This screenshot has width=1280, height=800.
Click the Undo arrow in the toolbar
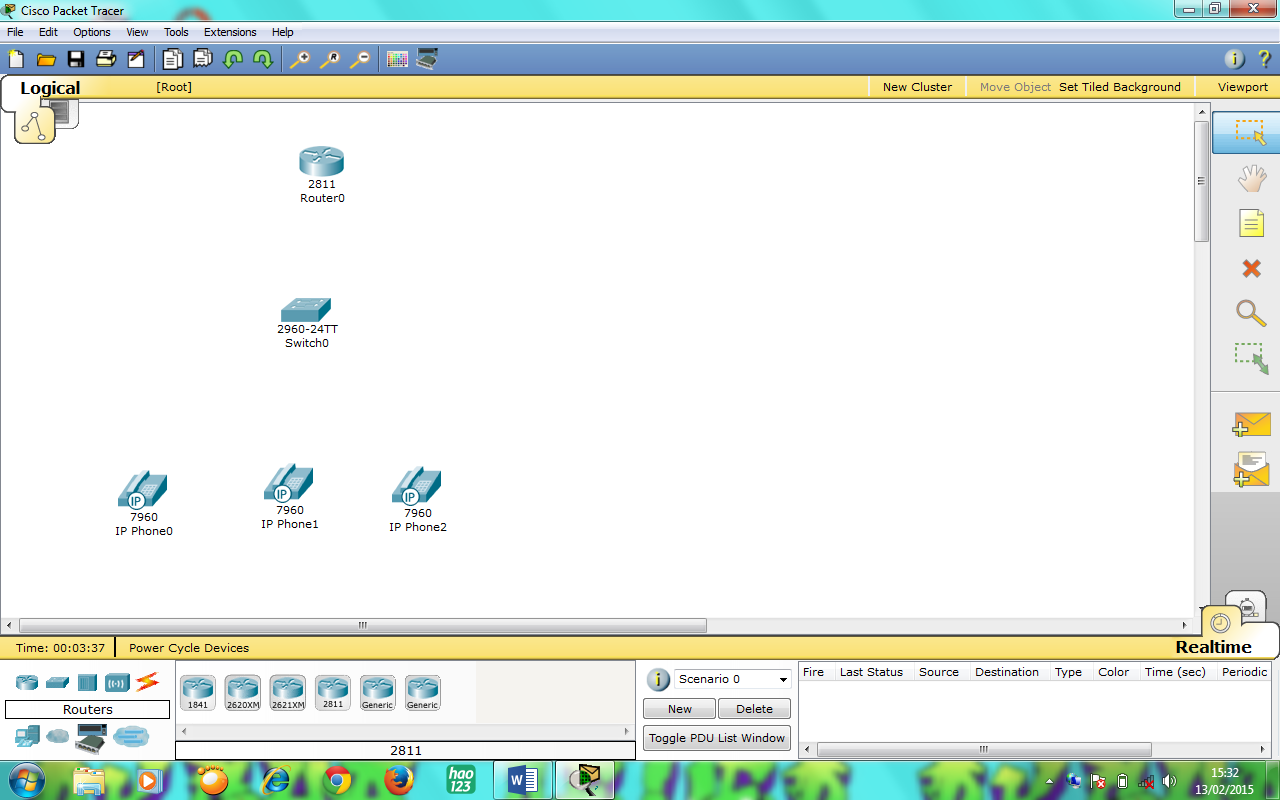coord(232,59)
